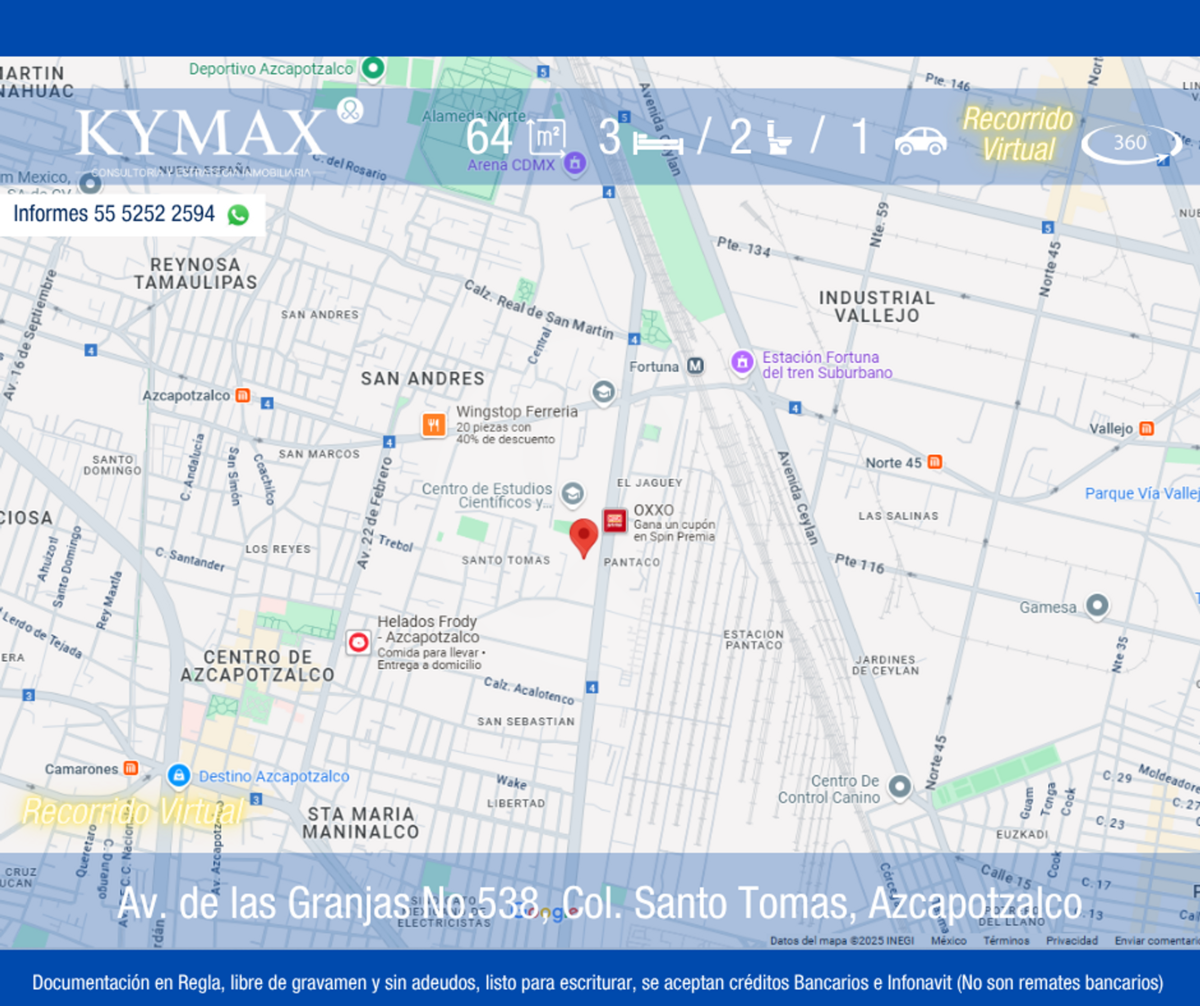This screenshot has height=1006, width=1200.
Task: Click the 'ESTACION PANTACO' label
Action: (x=754, y=639)
